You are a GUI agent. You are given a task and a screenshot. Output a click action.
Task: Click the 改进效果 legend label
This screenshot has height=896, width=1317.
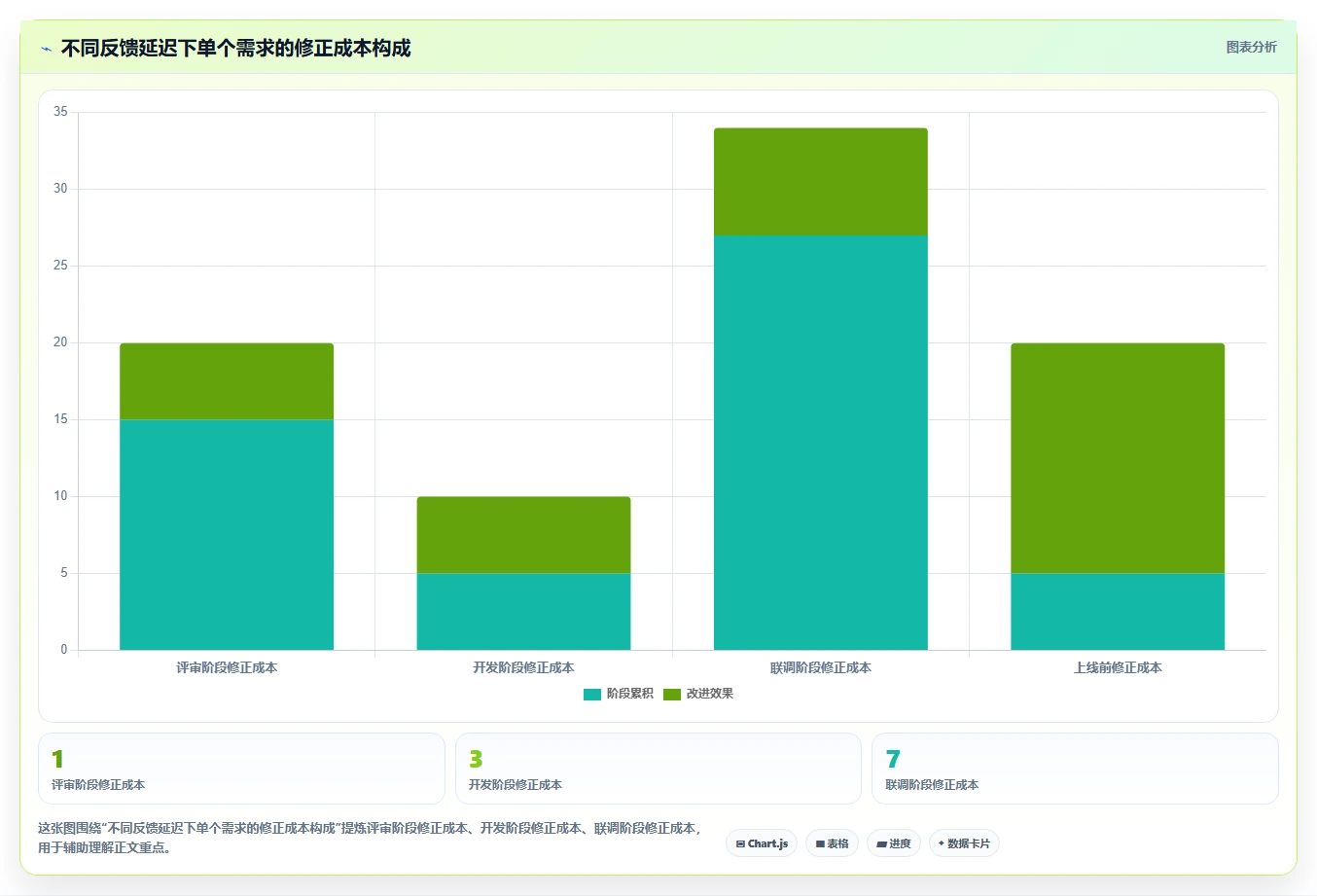tap(709, 694)
